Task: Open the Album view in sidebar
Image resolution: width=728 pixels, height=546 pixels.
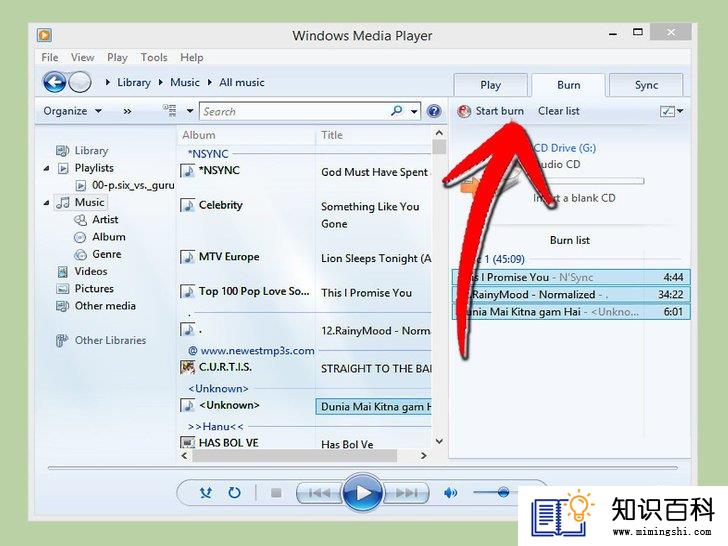Action: (x=109, y=237)
